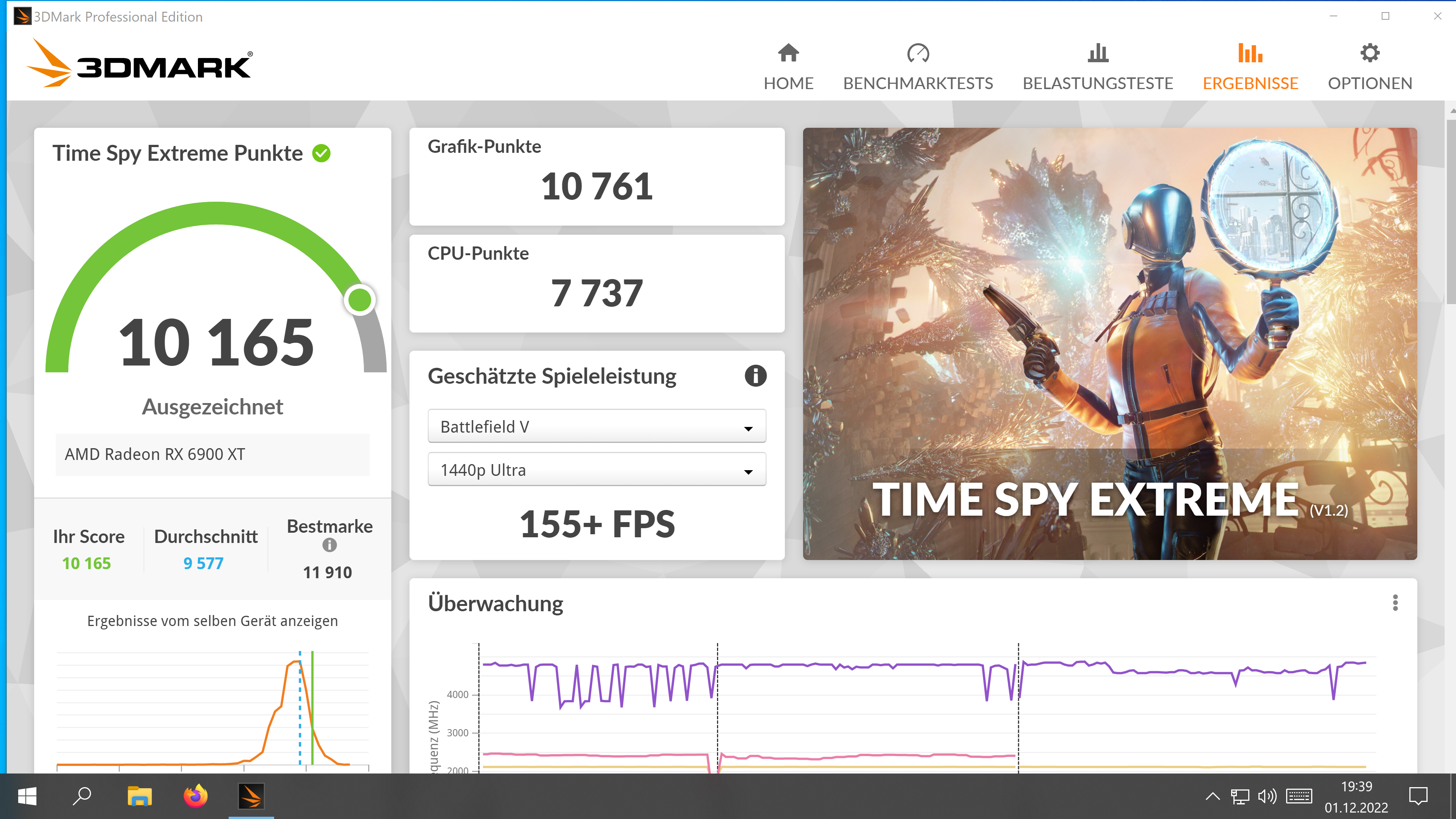1456x819 pixels.
Task: Click the Home house icon
Action: (788, 53)
